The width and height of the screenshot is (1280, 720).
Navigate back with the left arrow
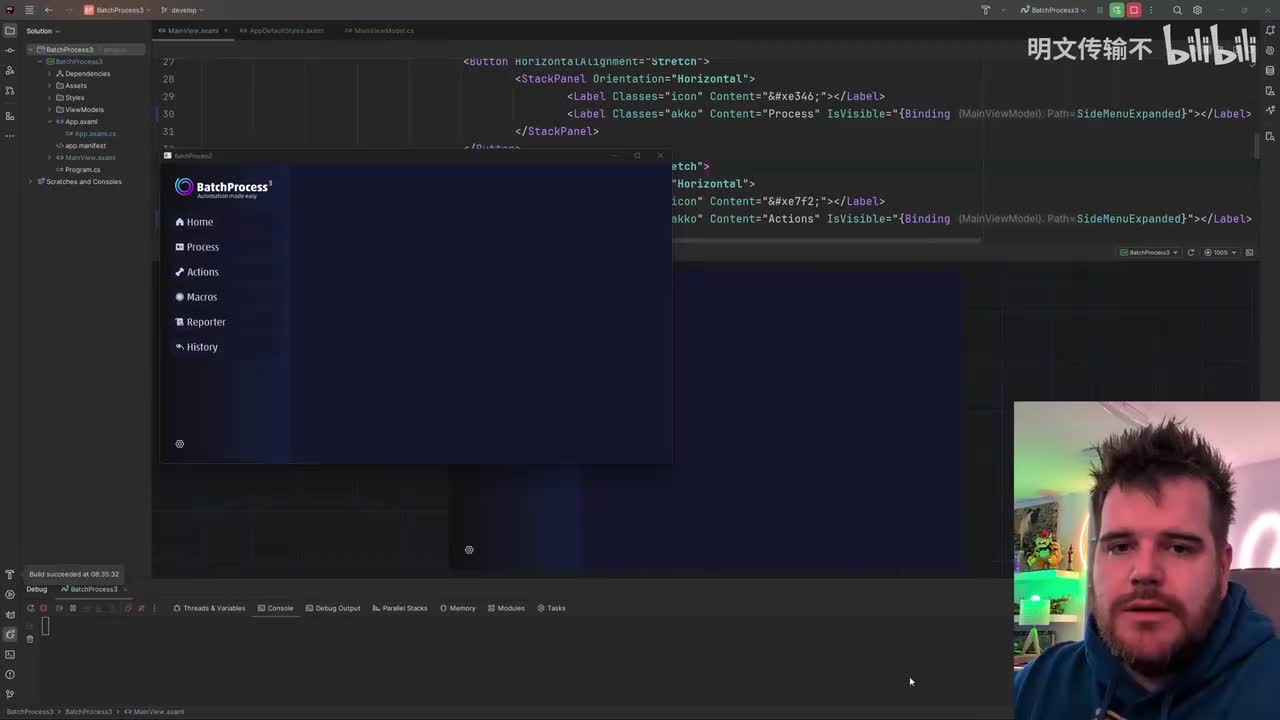[49, 10]
